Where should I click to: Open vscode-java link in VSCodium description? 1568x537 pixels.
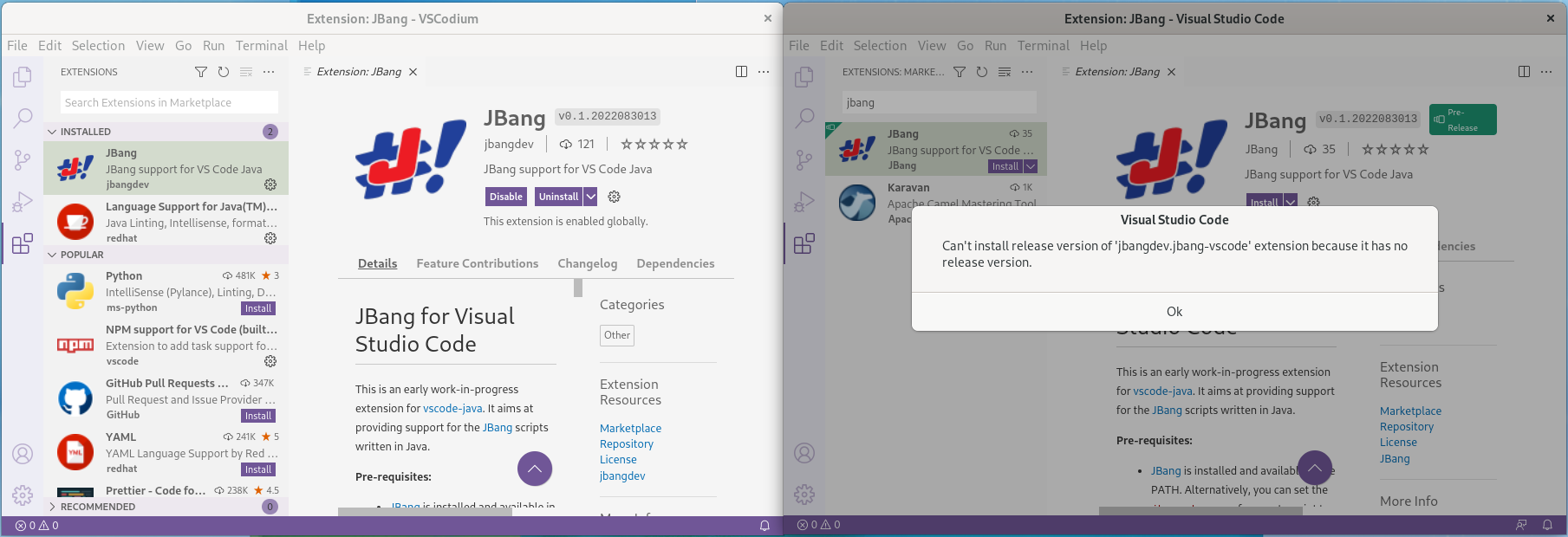[452, 409]
